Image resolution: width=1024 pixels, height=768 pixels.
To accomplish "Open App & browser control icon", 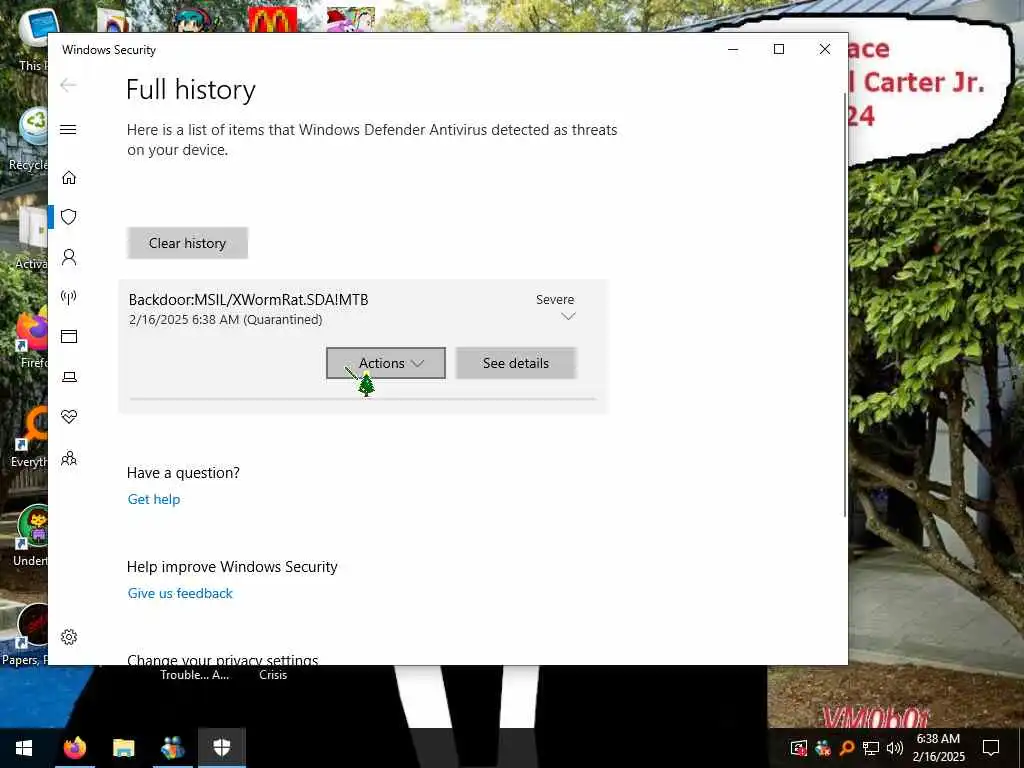I will tap(69, 336).
